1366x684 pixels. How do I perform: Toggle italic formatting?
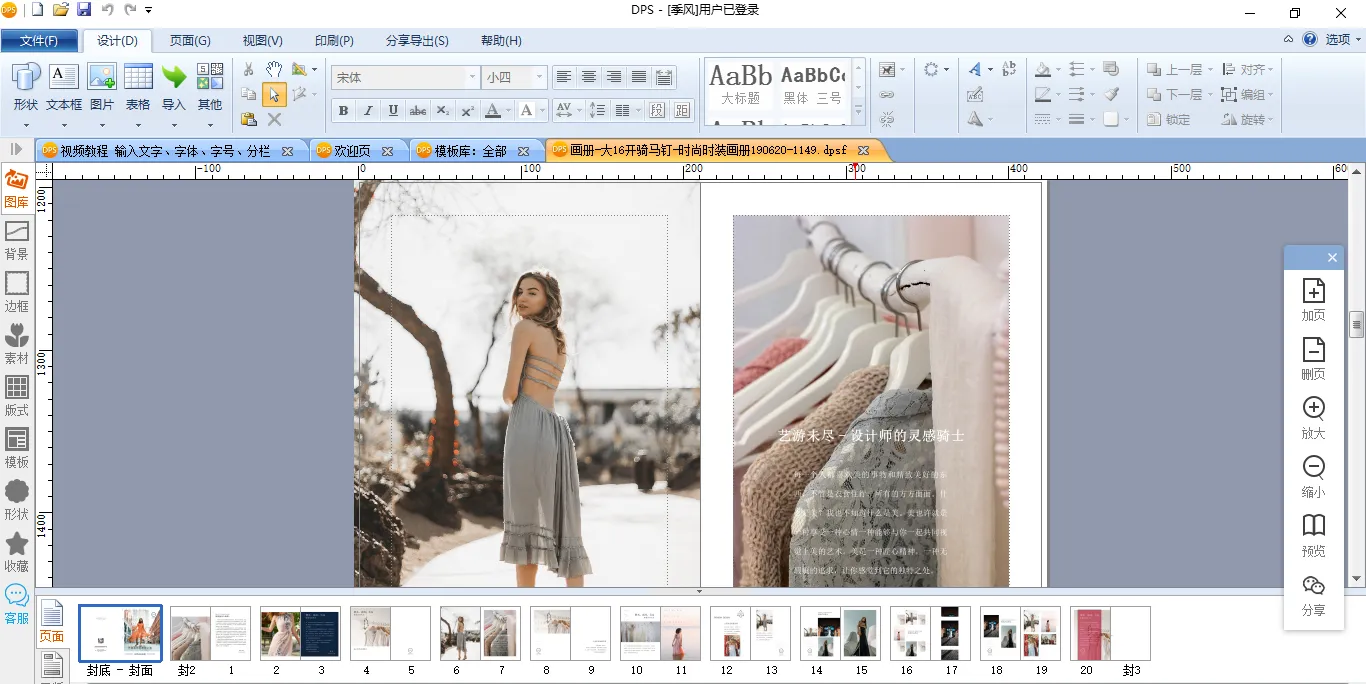coord(368,111)
